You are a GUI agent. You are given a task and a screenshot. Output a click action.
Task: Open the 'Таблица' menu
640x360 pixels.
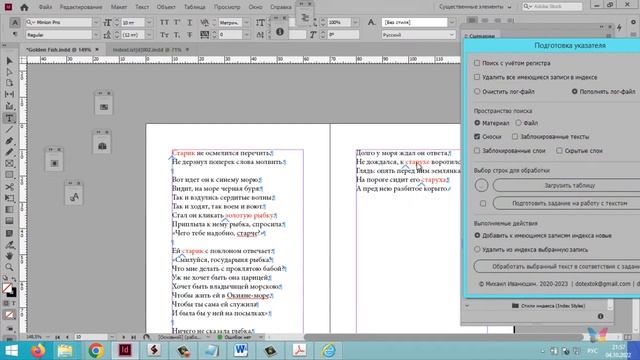pyautogui.click(x=195, y=7)
